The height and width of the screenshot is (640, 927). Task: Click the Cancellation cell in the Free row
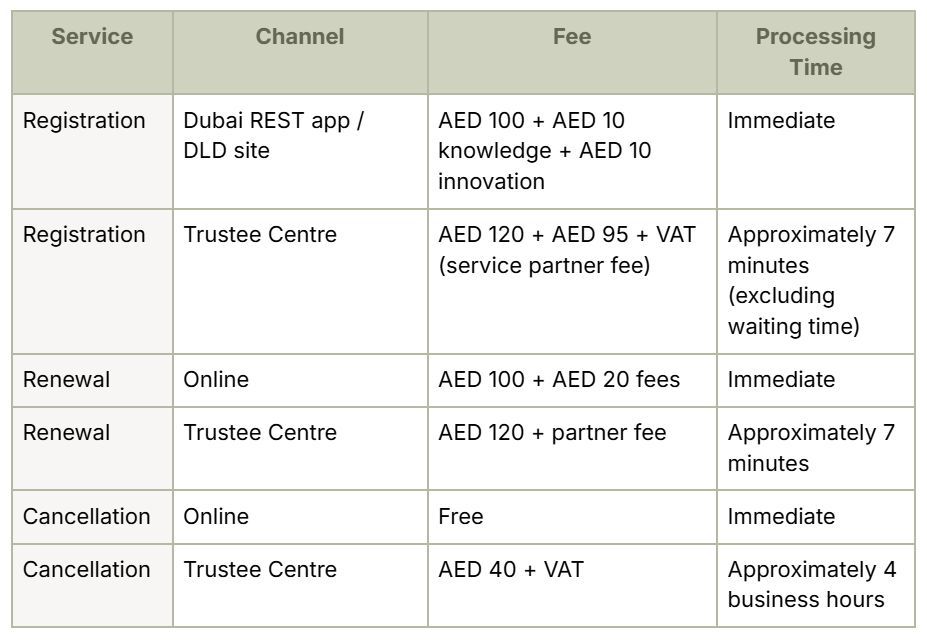(86, 517)
